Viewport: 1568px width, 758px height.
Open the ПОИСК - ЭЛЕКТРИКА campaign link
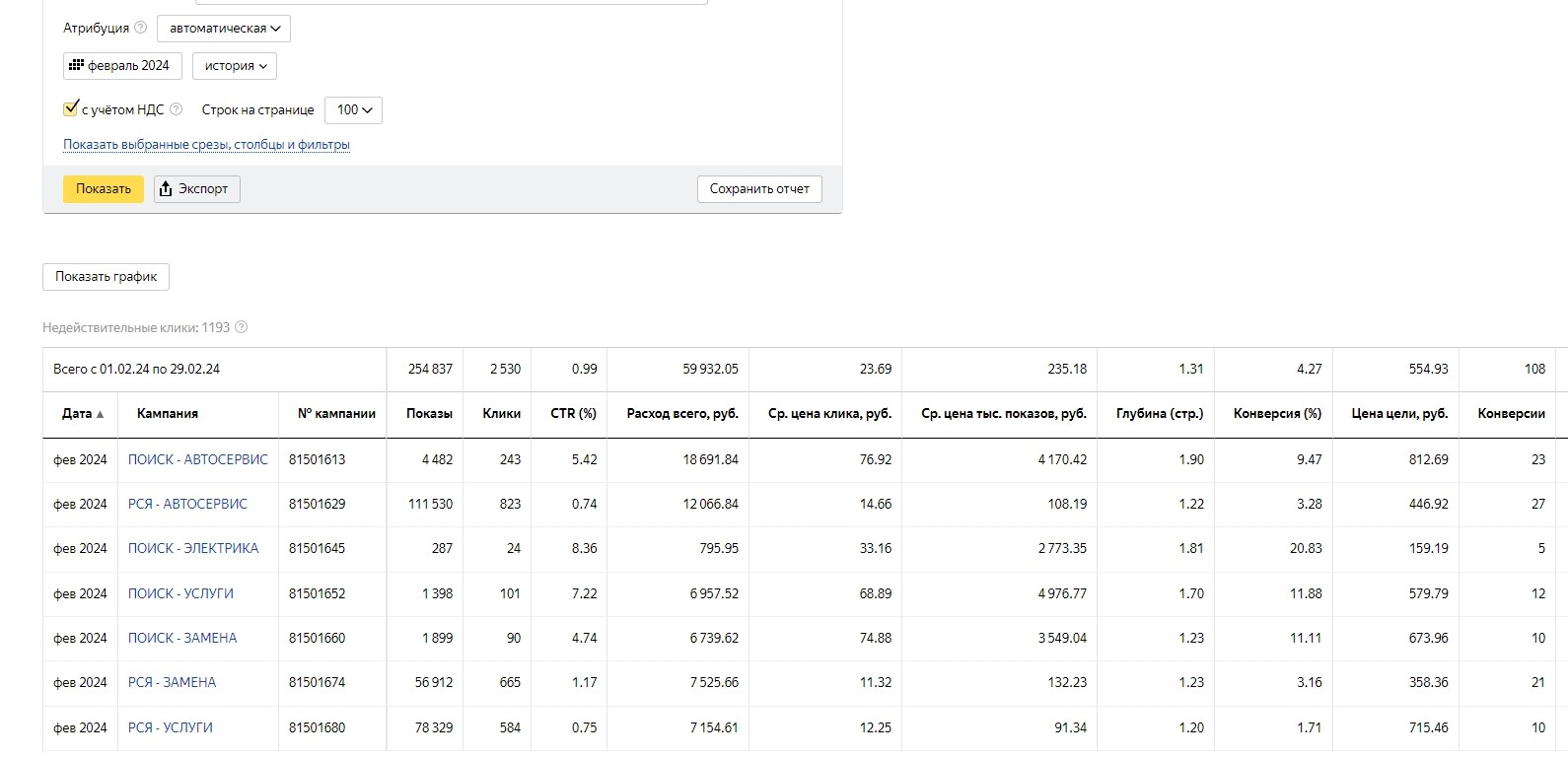193,548
